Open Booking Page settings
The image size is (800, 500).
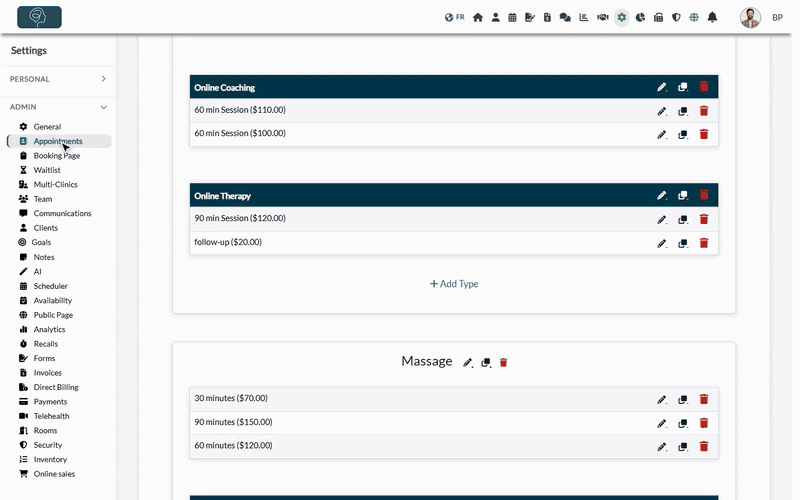pyautogui.click(x=57, y=156)
